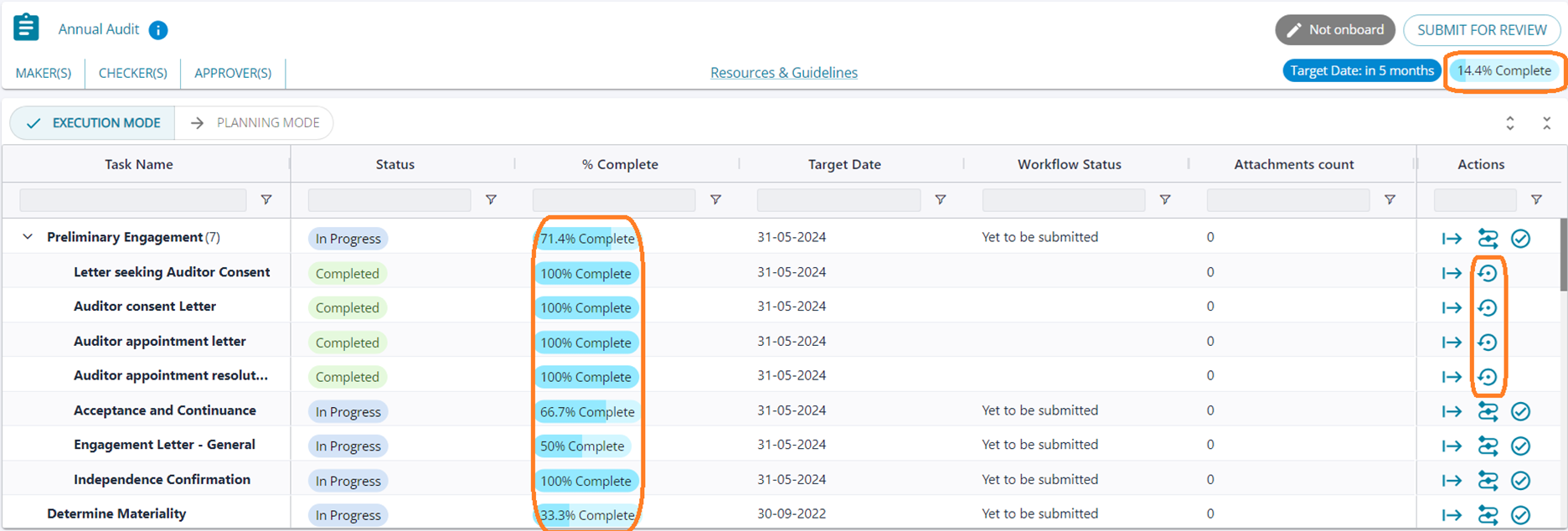This screenshot has width=1568, height=531.
Task: Click arrow icon for Auditor appointment letter
Action: click(1452, 343)
